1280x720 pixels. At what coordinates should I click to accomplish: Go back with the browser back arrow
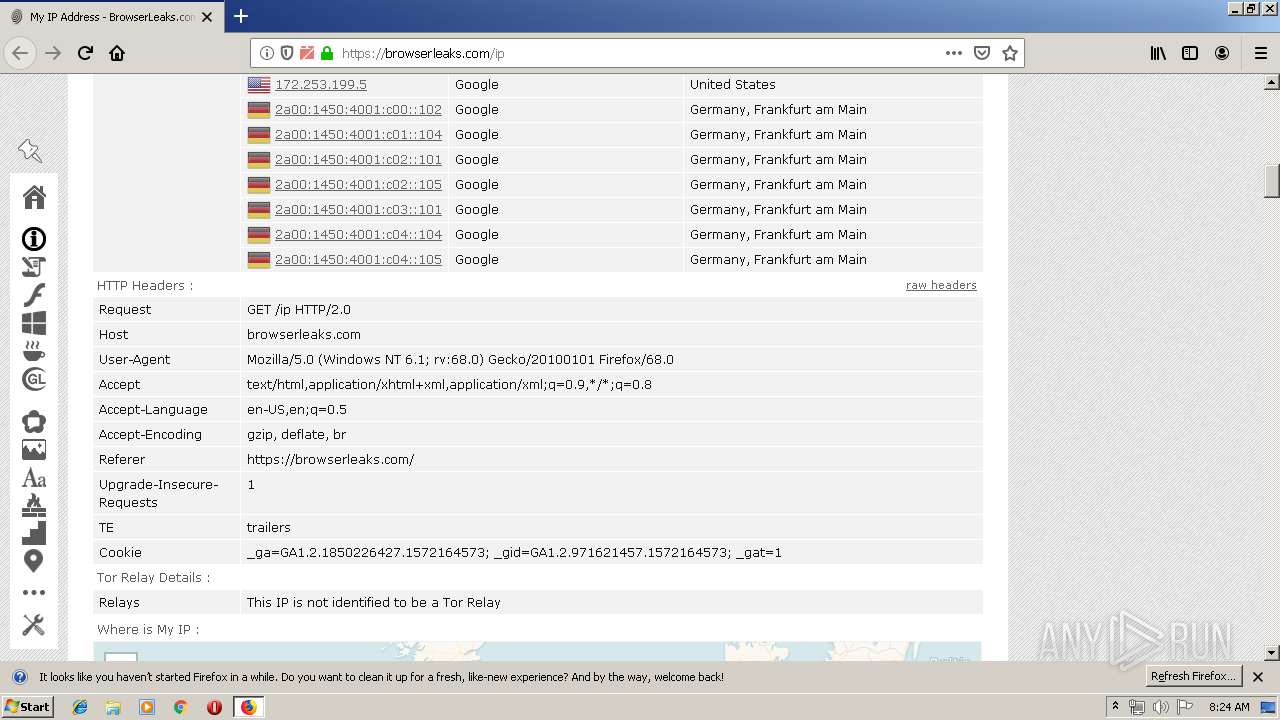21,53
